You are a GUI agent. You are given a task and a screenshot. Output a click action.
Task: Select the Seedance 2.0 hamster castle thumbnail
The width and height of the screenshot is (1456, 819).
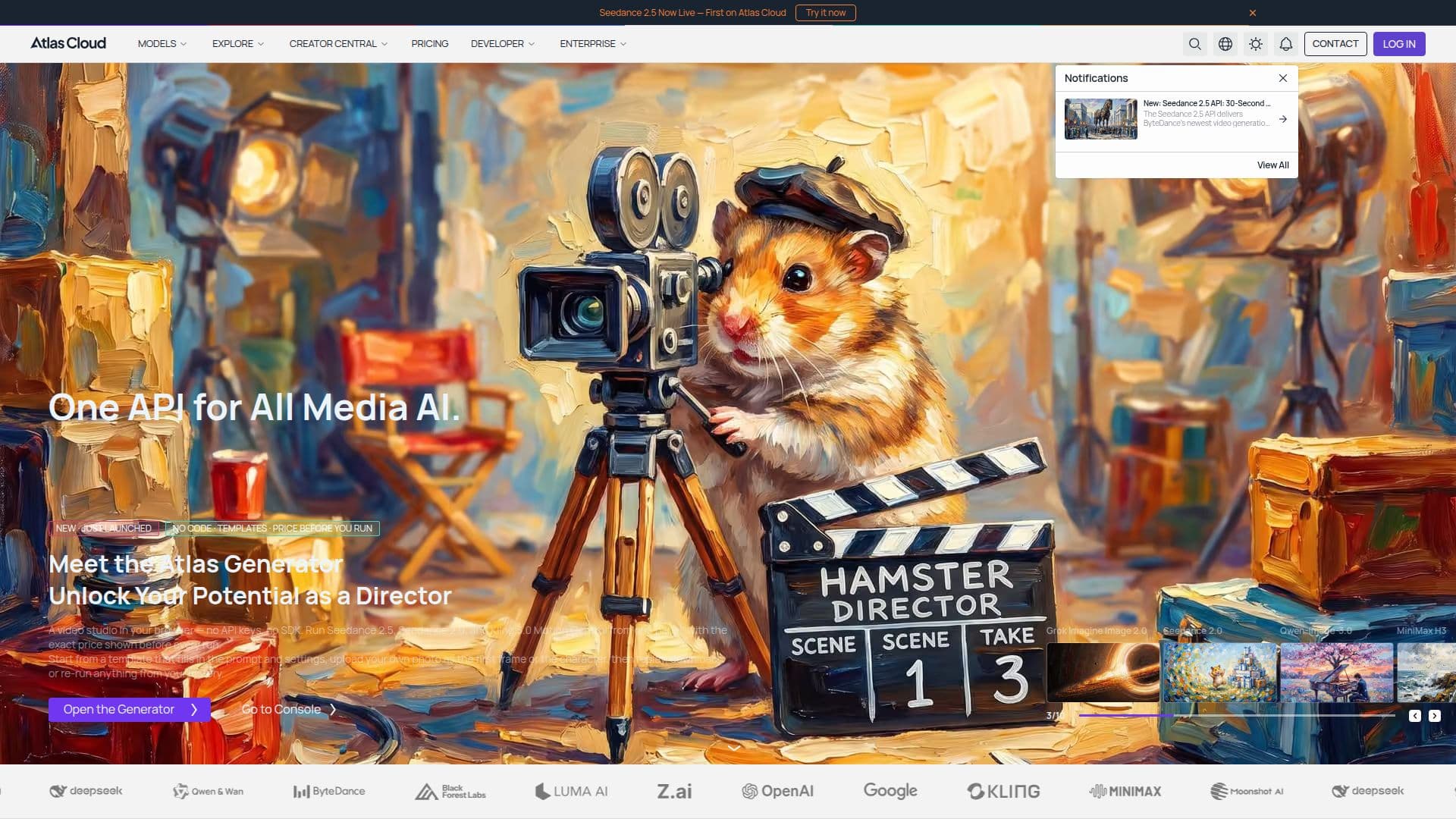1220,673
